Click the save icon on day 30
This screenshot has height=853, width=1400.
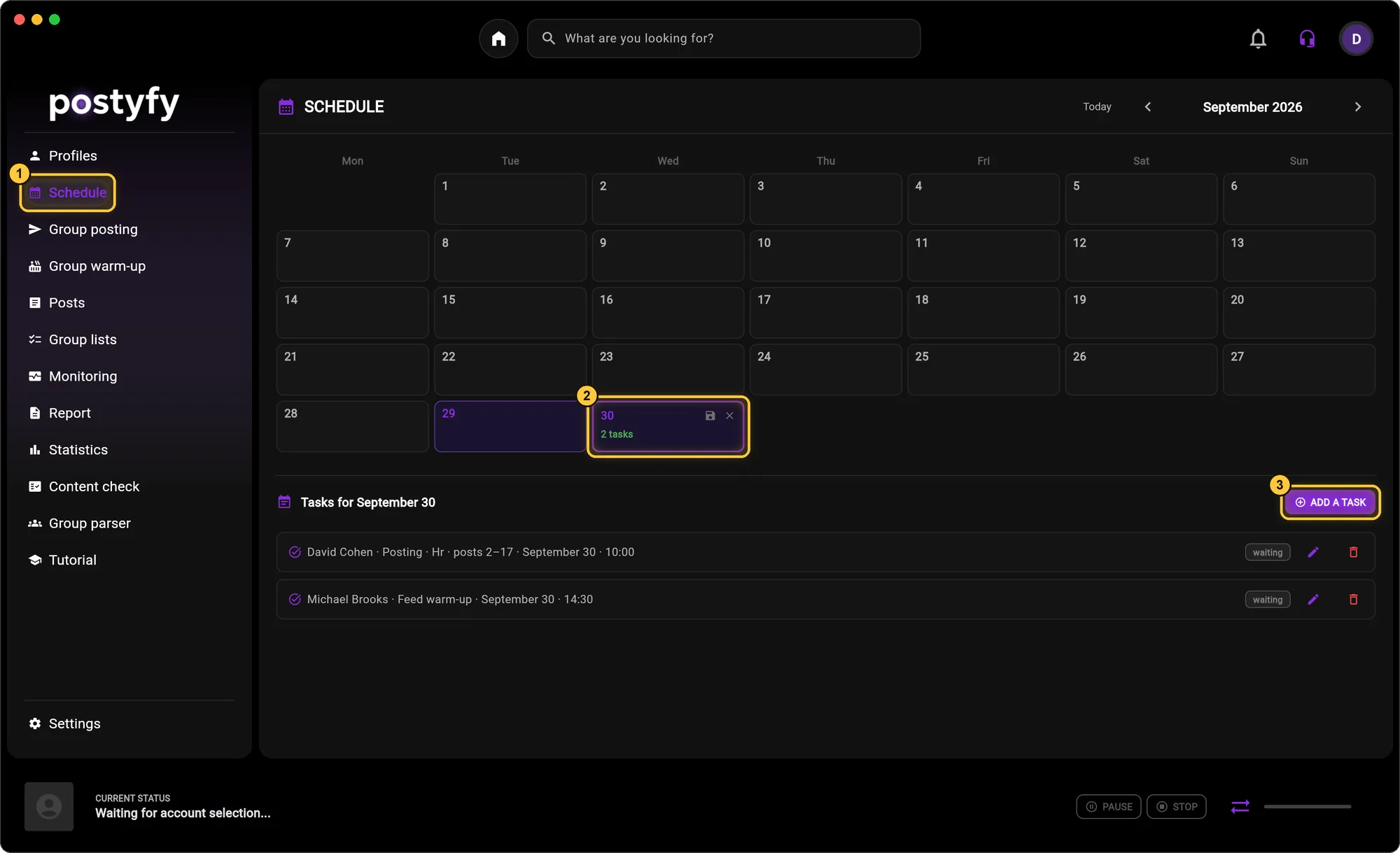point(710,416)
